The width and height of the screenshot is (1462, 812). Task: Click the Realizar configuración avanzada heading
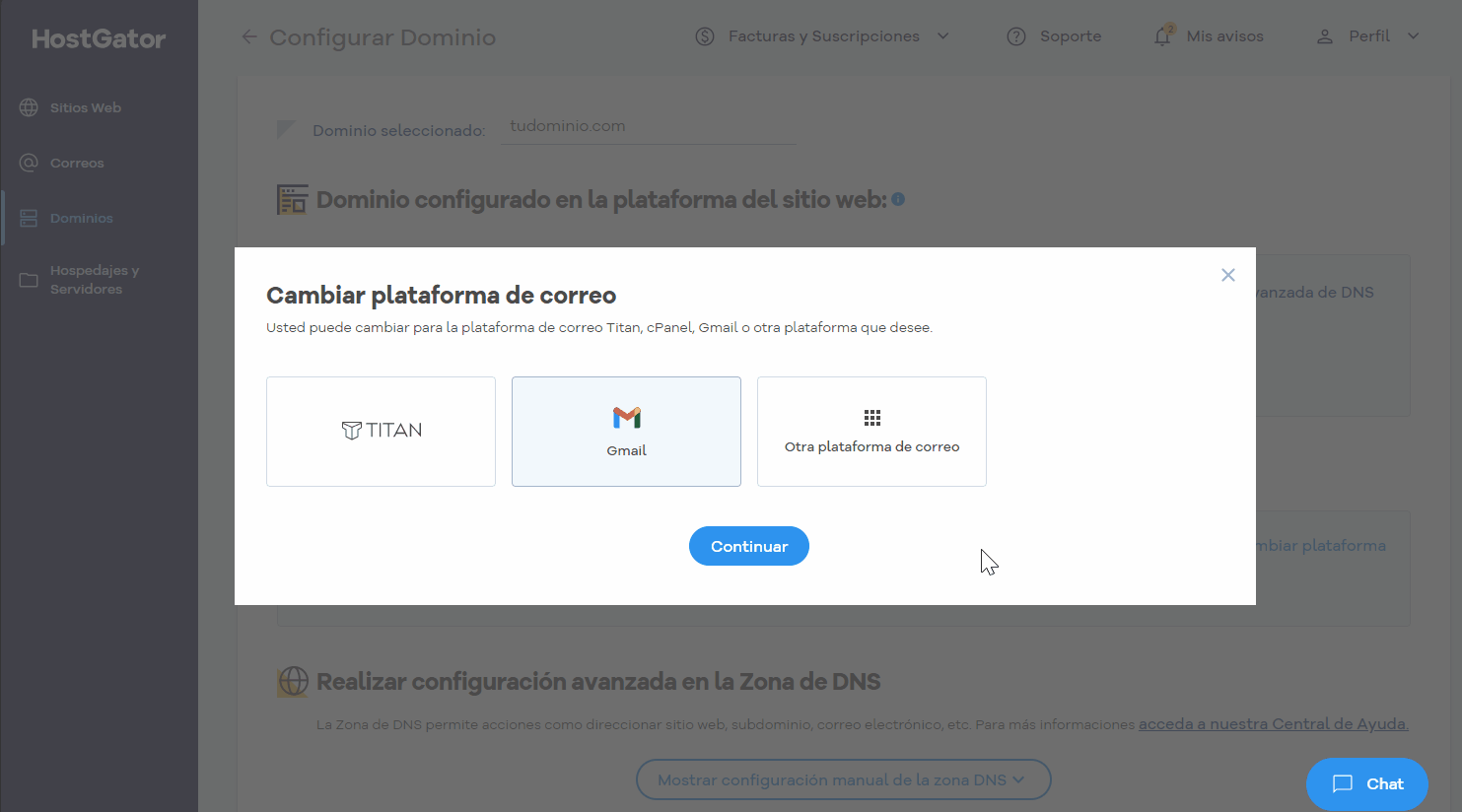click(x=598, y=682)
